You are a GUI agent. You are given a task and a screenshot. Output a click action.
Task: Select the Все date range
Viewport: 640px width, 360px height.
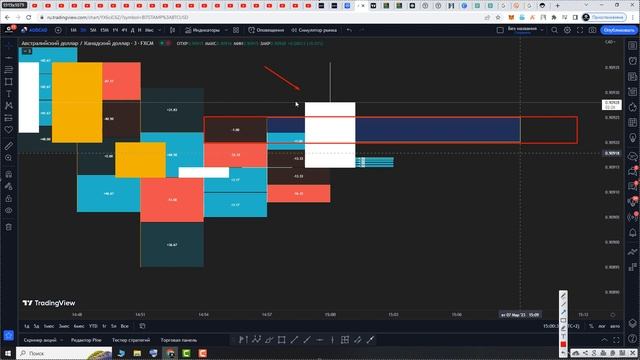click(124, 326)
